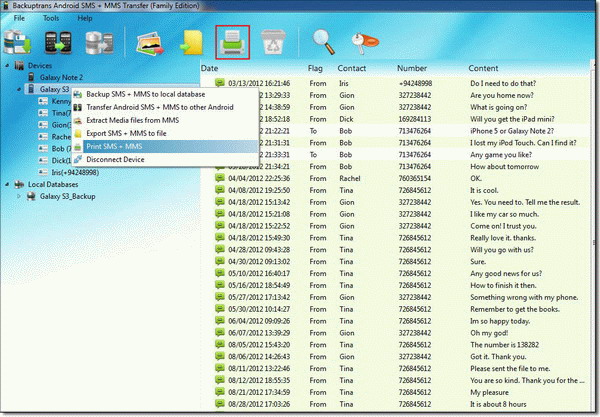Image resolution: width=600 pixels, height=417 pixels.
Task: Choose Print SMS + MMS in context menu
Action: pyautogui.click(x=165, y=146)
